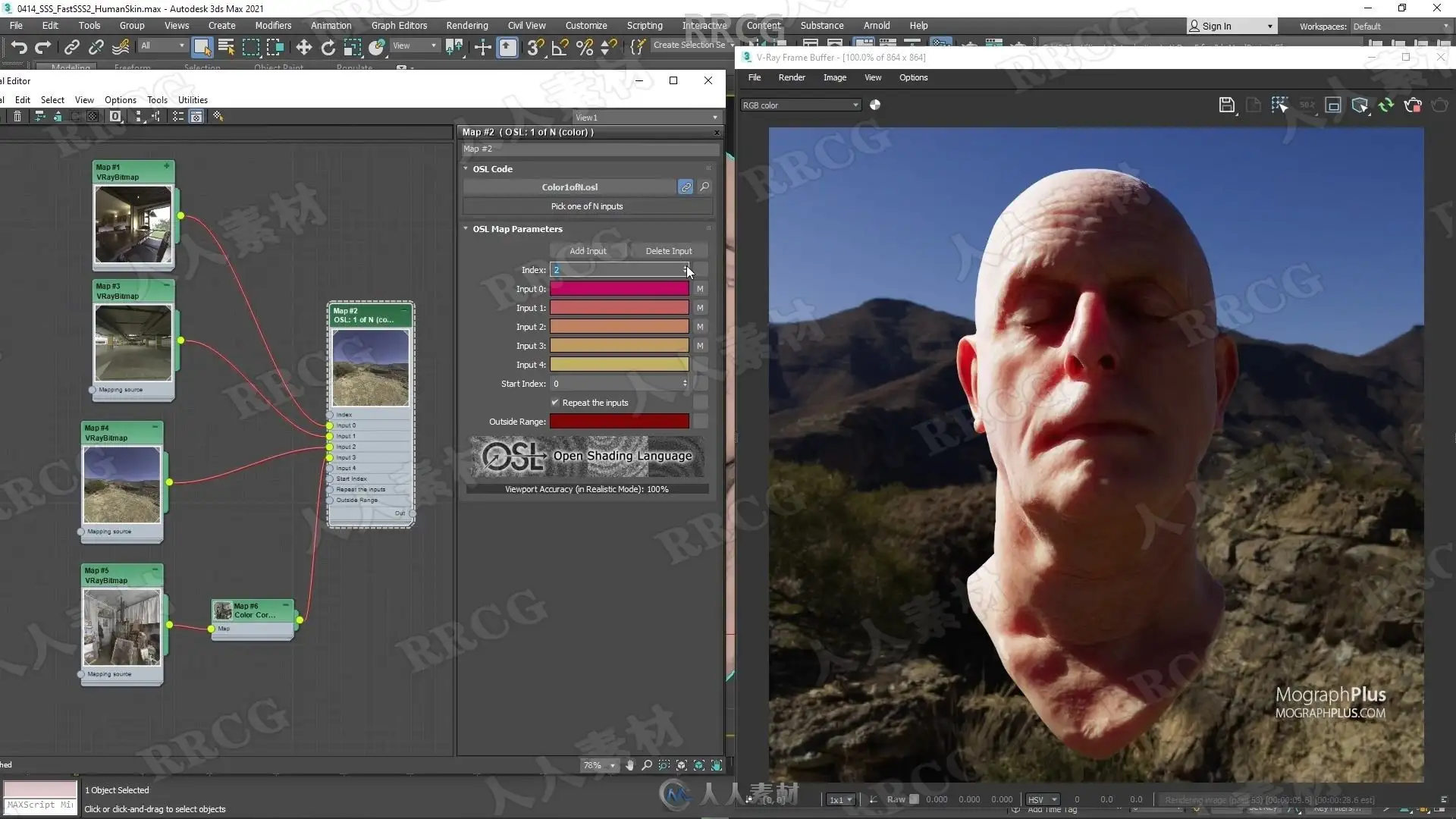This screenshot has height=819, width=1456.
Task: Click the M map button for Input 3
Action: [700, 346]
